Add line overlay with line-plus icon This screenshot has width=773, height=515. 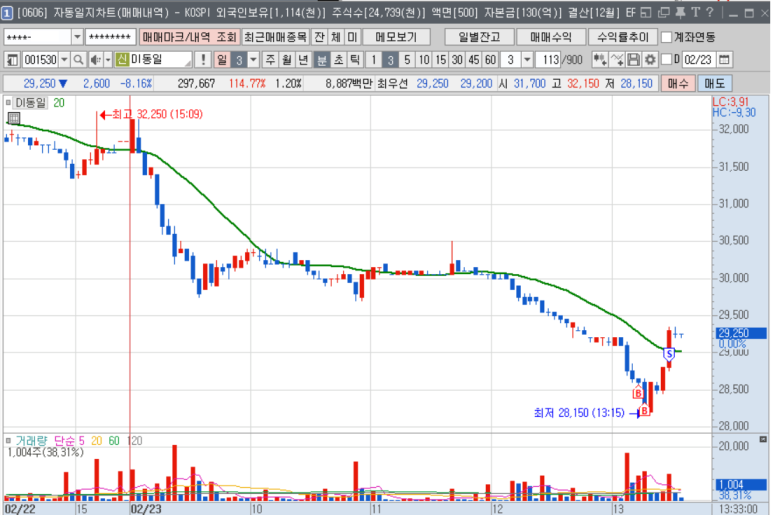[617, 60]
